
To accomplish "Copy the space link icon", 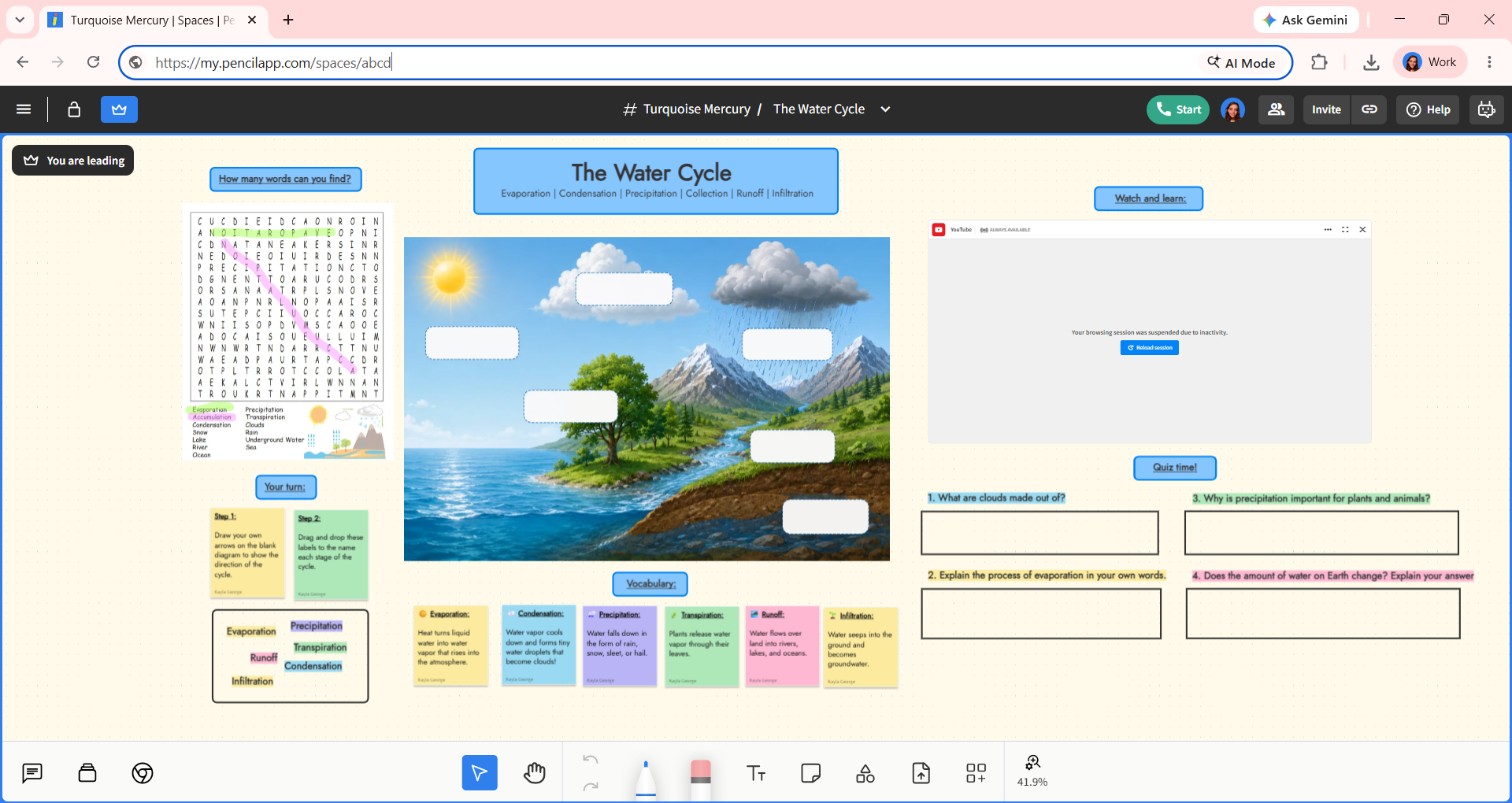I will click(x=1369, y=109).
